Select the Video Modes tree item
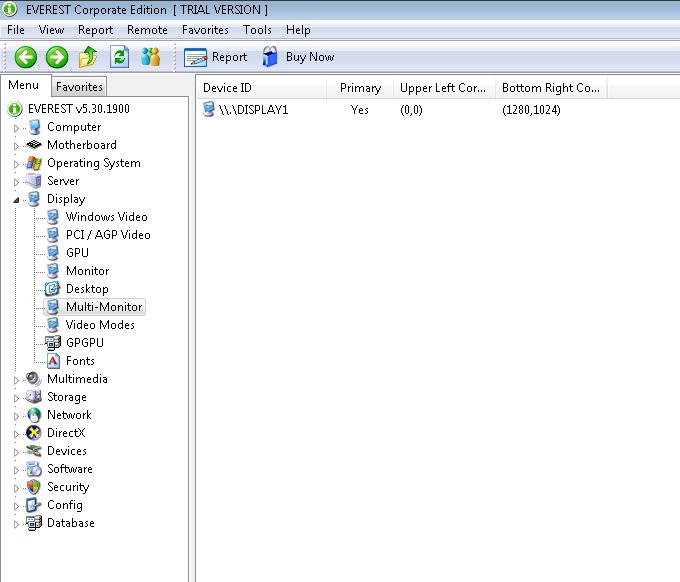The width and height of the screenshot is (680, 582). coord(100,325)
